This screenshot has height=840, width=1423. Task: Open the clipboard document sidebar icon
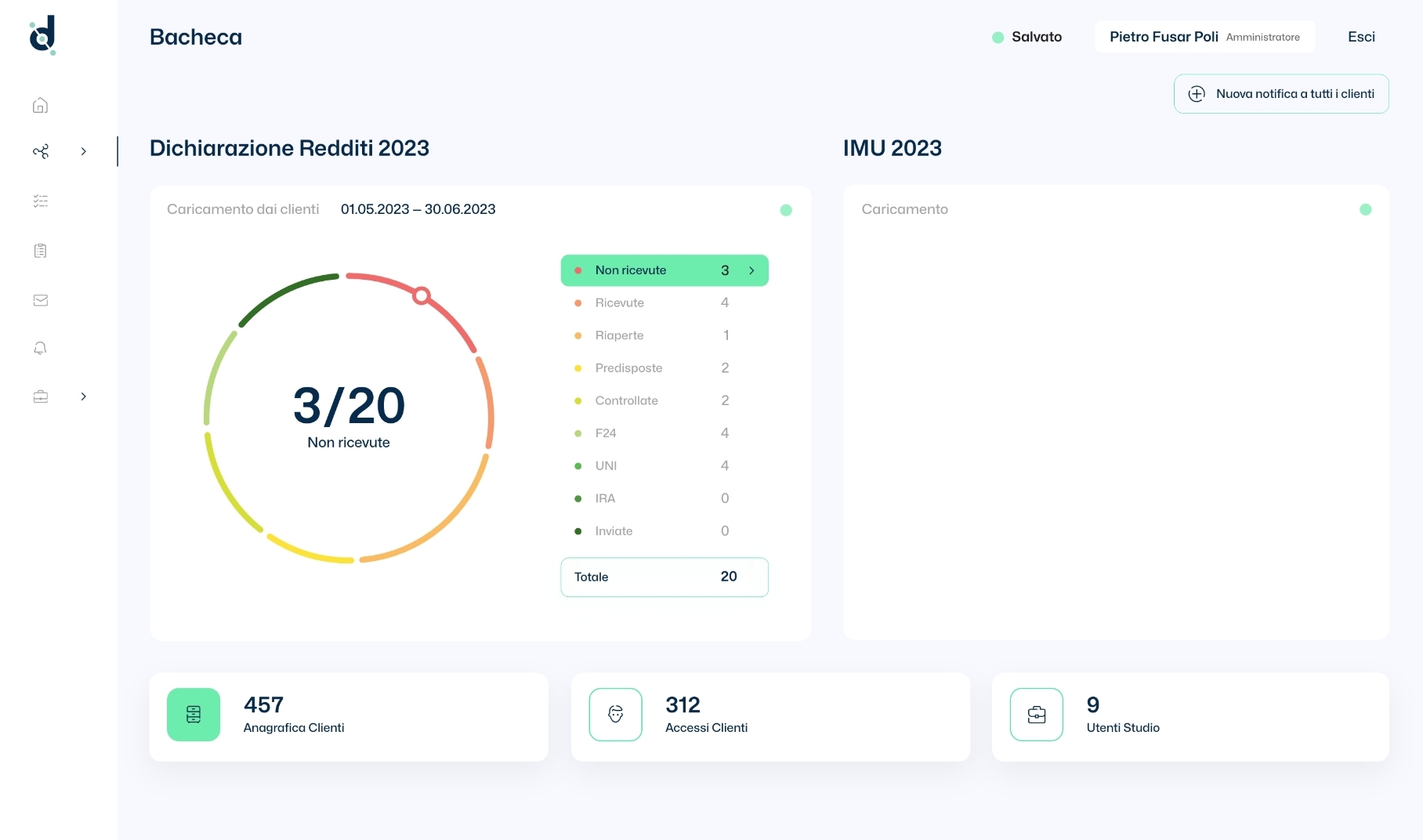click(41, 251)
